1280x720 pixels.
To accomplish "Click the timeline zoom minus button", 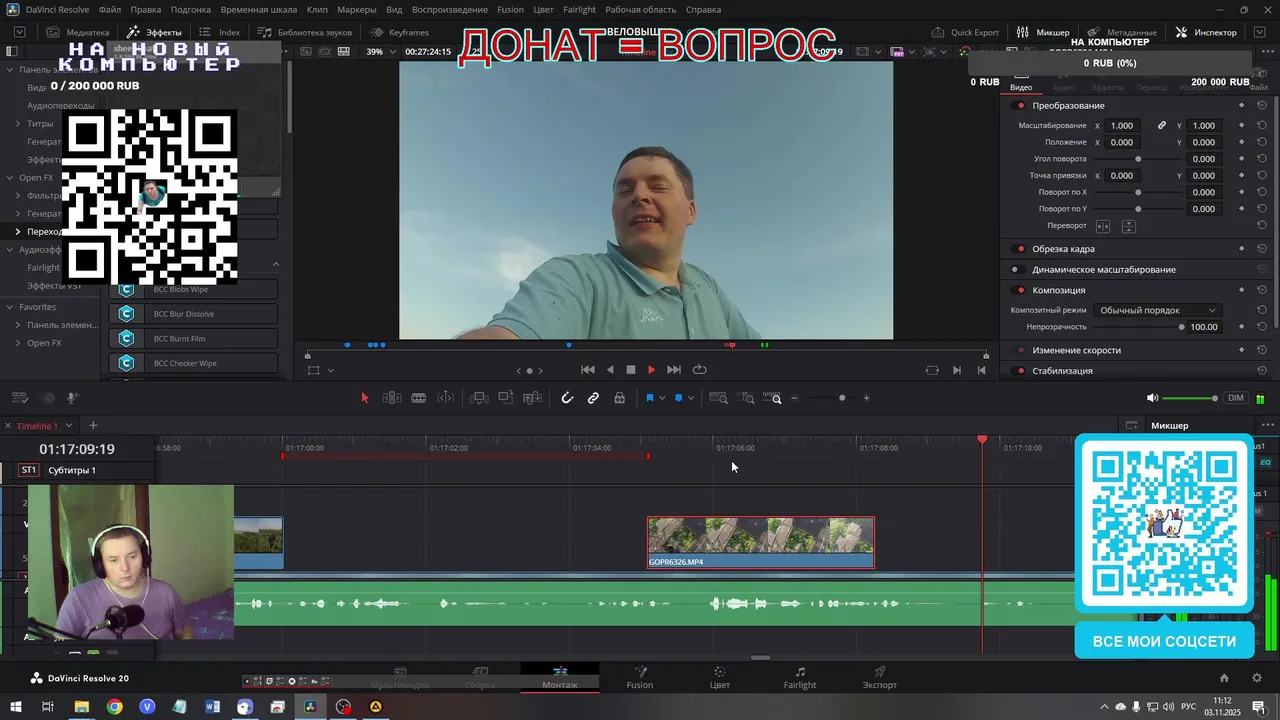I will tap(795, 398).
